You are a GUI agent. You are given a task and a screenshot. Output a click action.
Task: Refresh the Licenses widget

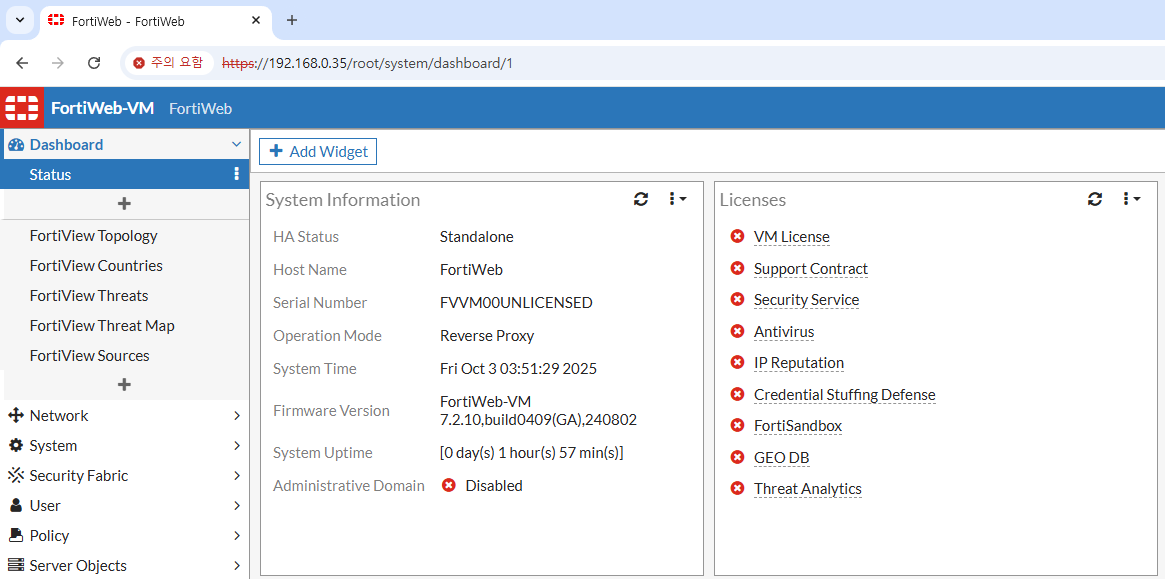(1094, 198)
